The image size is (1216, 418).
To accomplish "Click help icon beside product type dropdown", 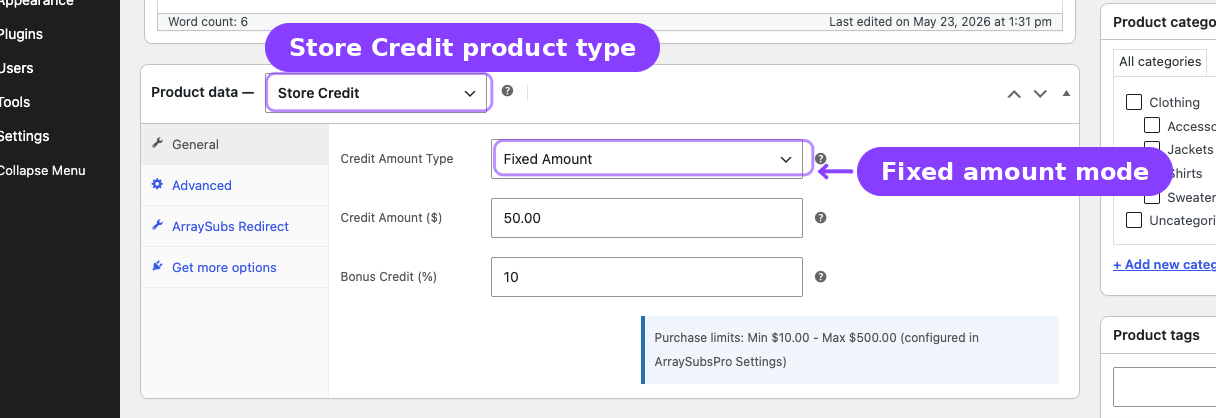I will point(507,91).
